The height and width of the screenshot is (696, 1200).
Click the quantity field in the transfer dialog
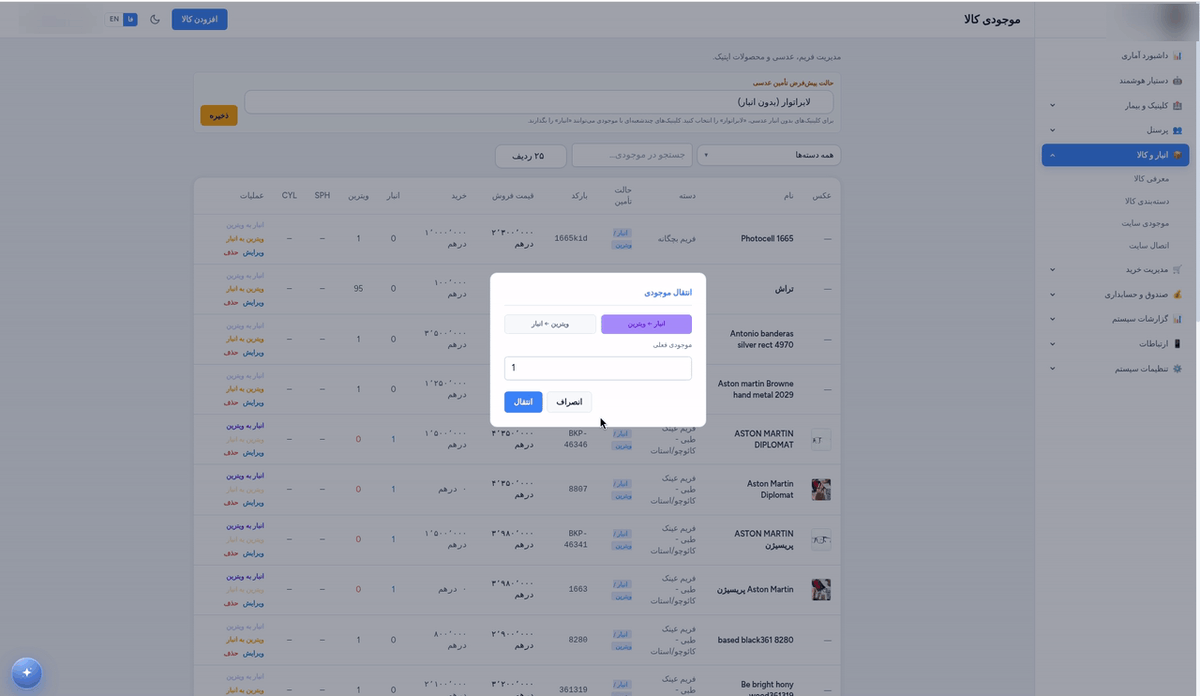(x=598, y=368)
